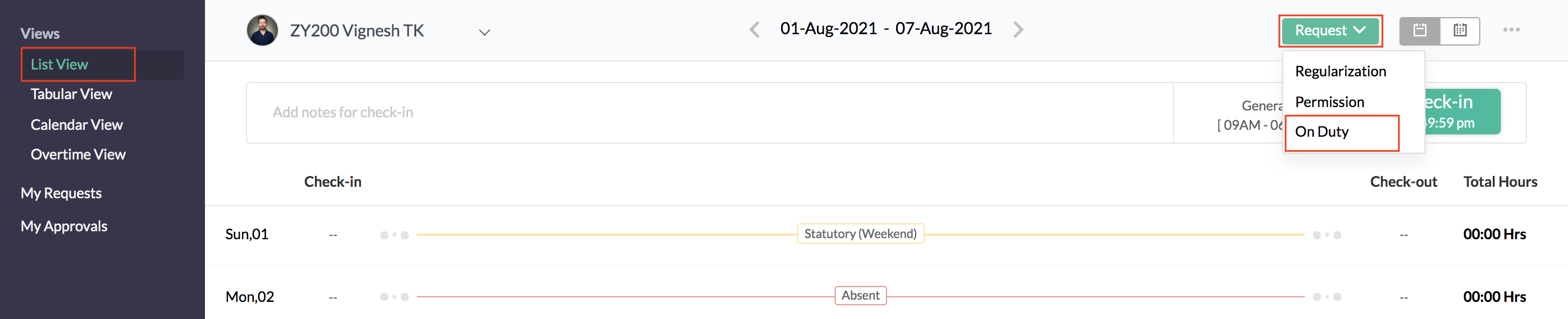Switch to Tabular View

tap(71, 95)
